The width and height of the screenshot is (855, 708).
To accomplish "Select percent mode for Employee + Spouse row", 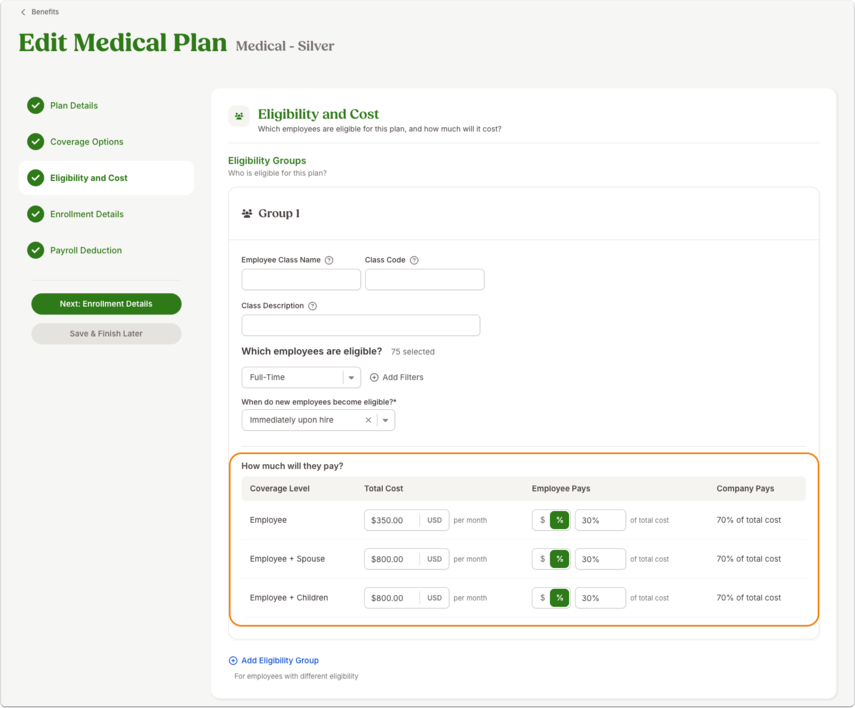I will click(x=559, y=559).
